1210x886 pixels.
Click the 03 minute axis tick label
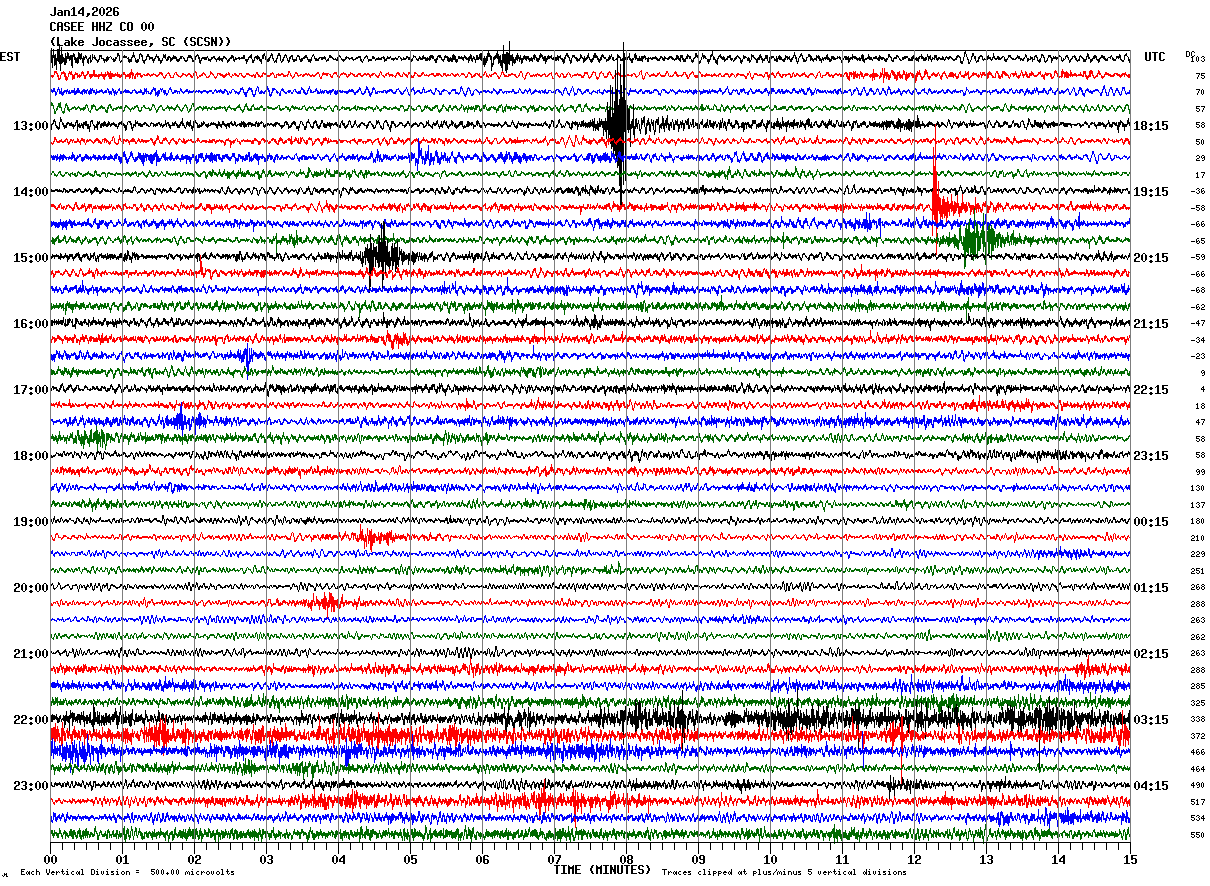click(x=266, y=859)
